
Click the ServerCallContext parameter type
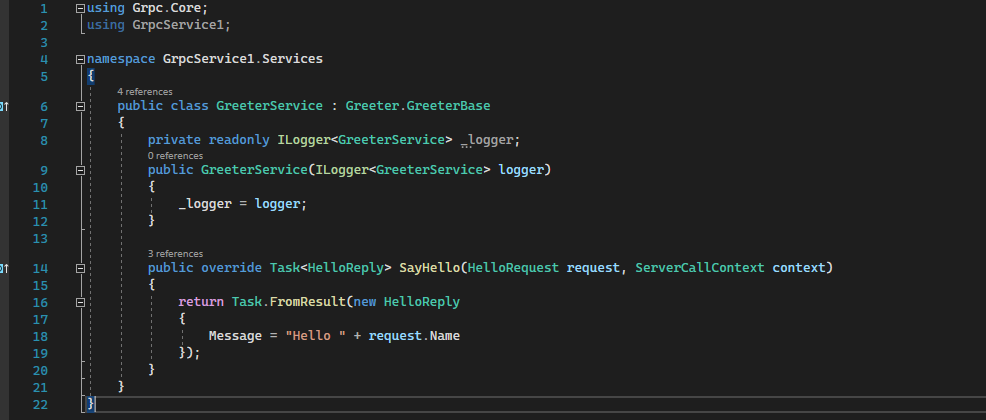pos(700,268)
